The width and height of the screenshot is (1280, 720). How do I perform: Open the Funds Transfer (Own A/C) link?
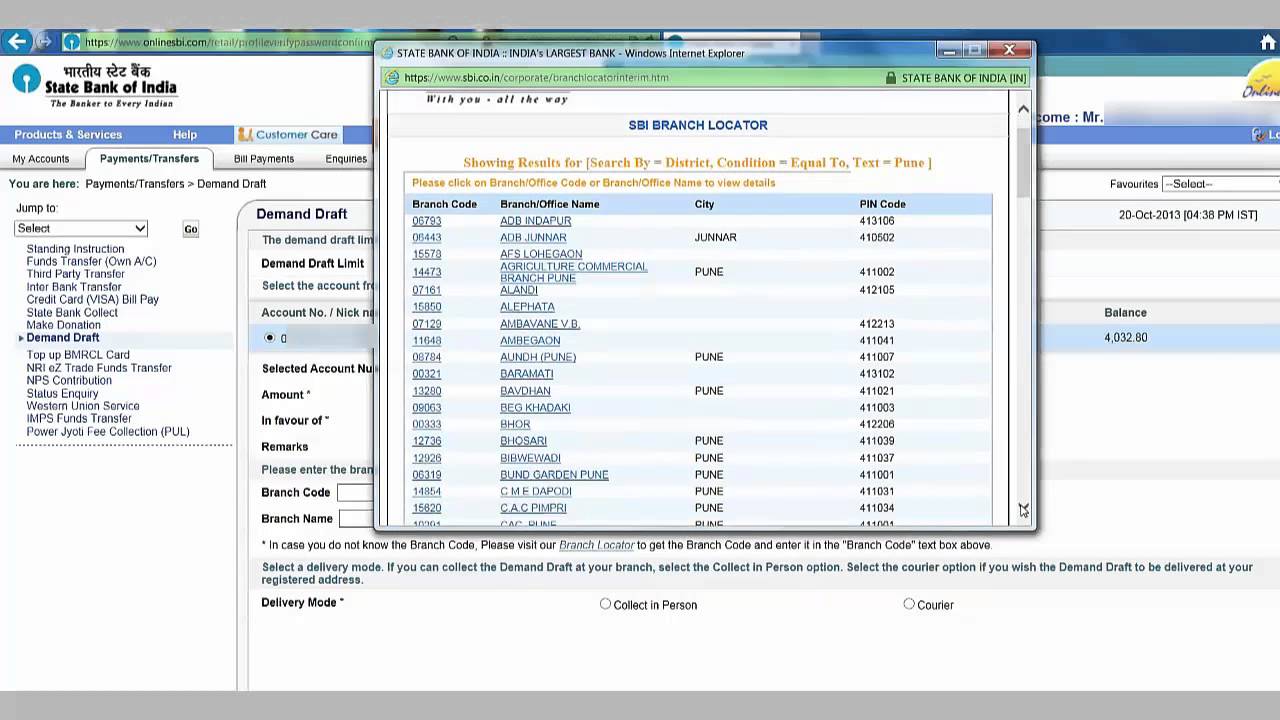pyautogui.click(x=91, y=261)
